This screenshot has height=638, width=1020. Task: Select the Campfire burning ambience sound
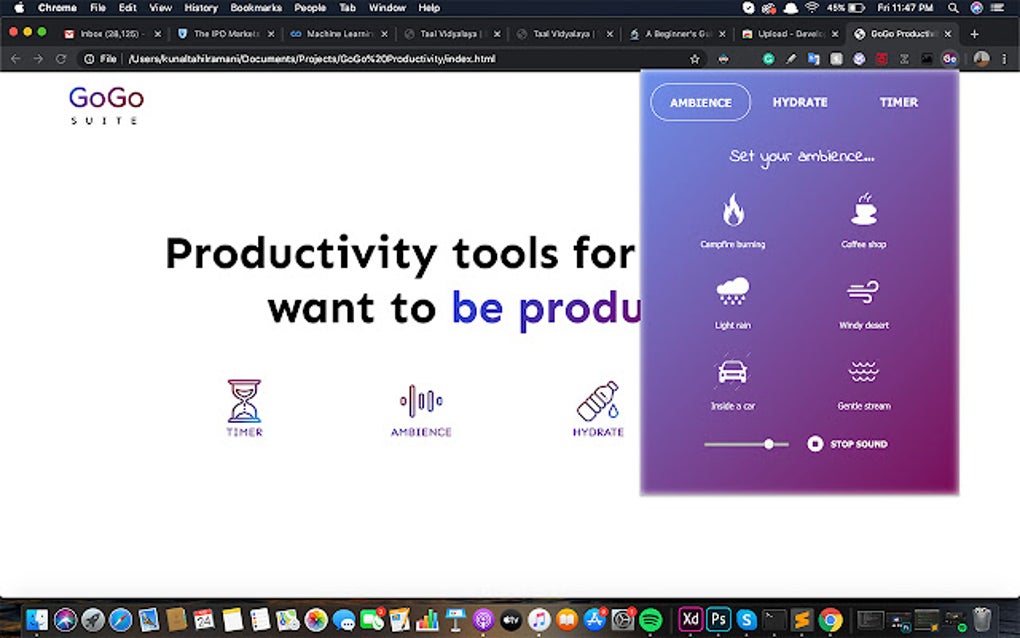pyautogui.click(x=733, y=215)
